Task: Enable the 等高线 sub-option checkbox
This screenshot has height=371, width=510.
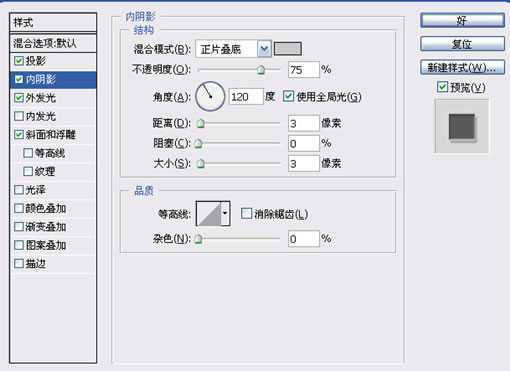Action: tap(28, 153)
